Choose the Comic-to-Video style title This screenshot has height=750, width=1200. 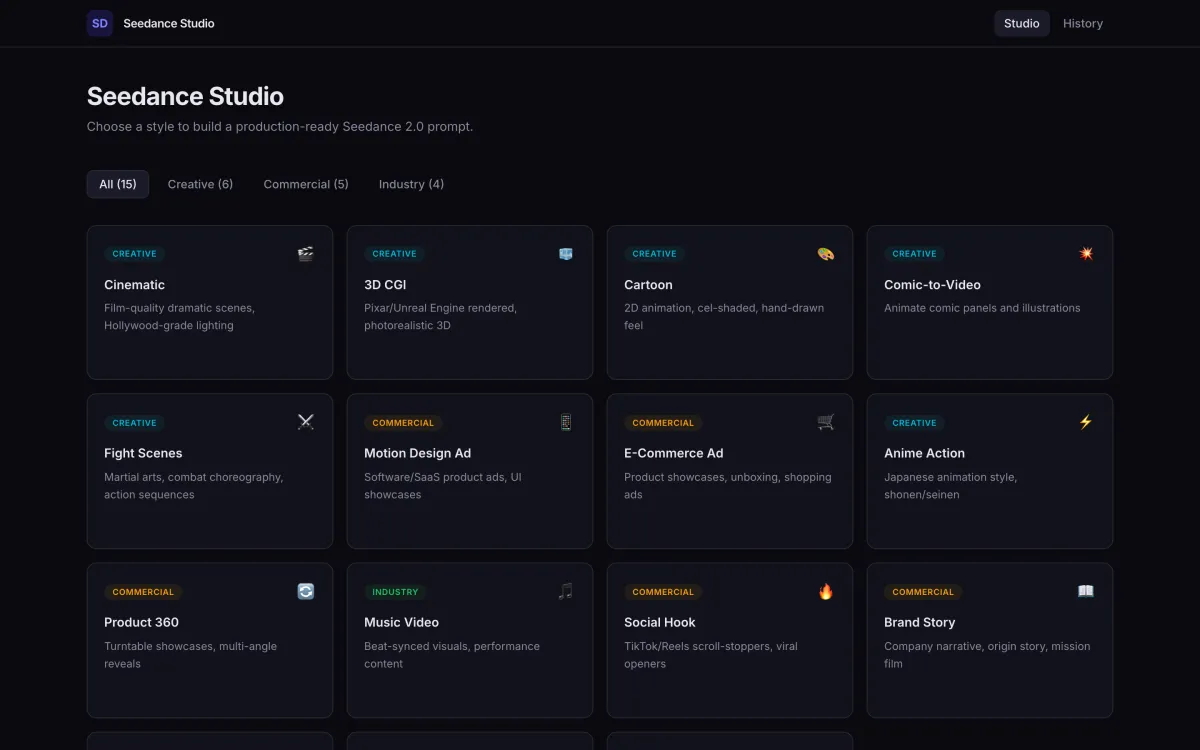point(932,285)
